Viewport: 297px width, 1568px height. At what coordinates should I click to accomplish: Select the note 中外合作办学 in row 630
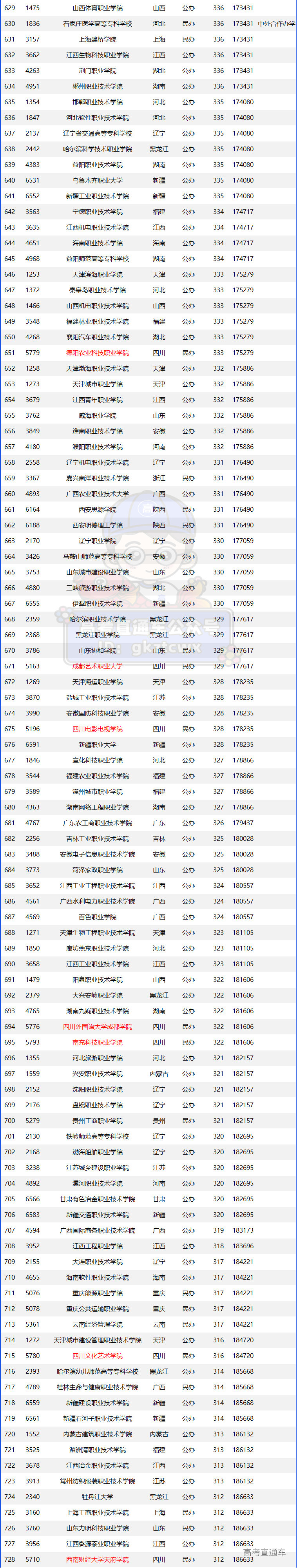pyautogui.click(x=277, y=24)
